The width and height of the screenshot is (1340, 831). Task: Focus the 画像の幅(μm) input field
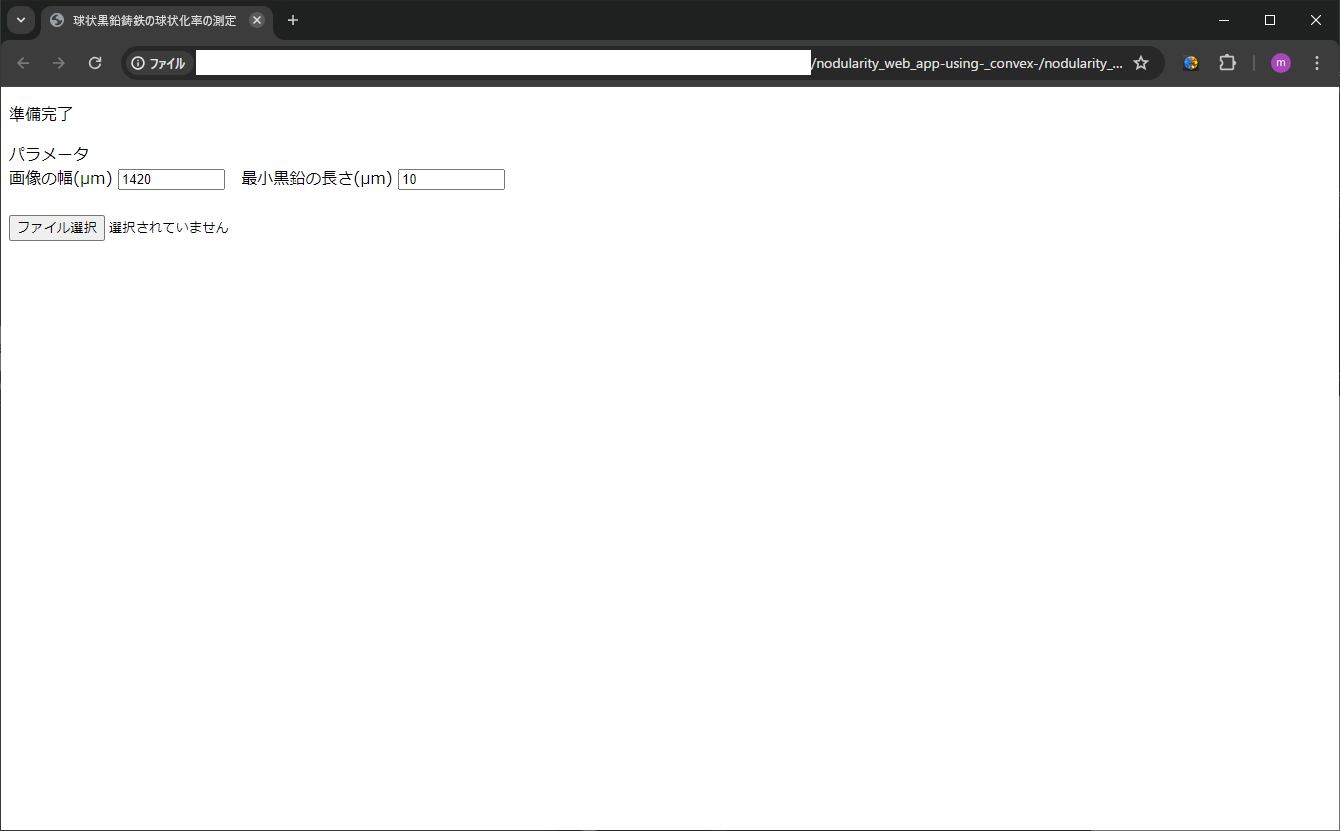(171, 179)
